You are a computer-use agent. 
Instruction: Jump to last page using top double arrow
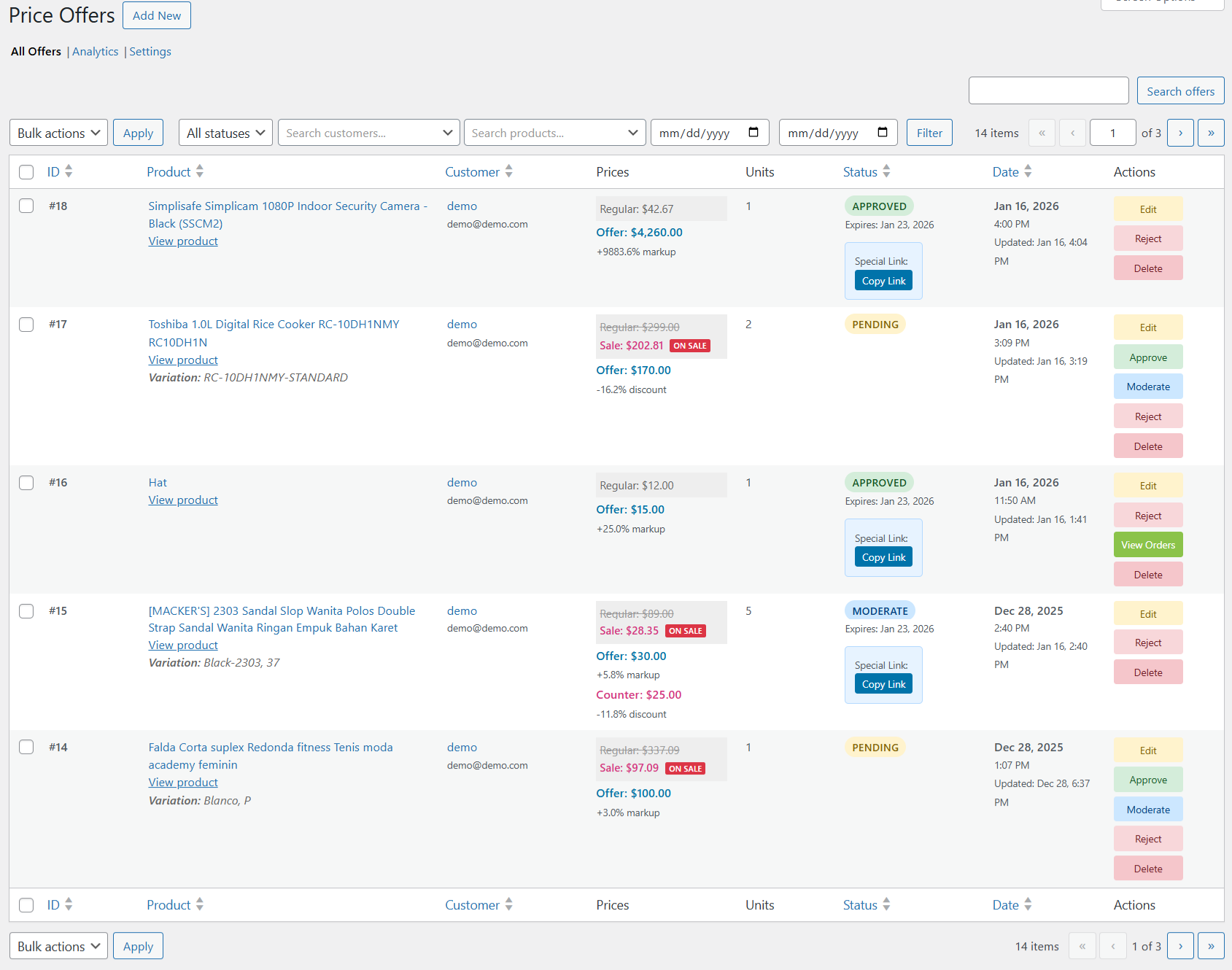coord(1211,133)
